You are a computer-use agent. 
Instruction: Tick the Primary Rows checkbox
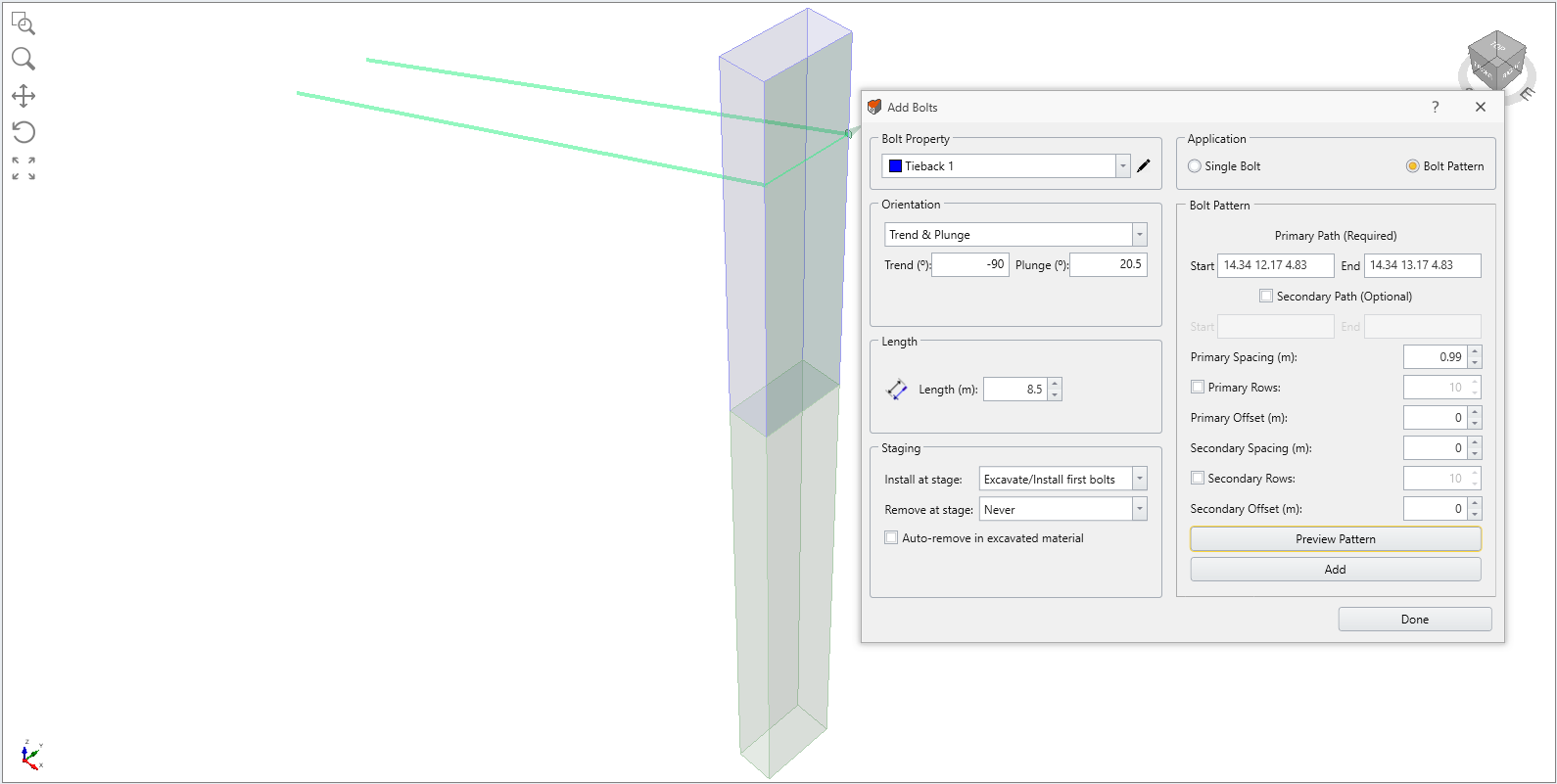click(x=1197, y=387)
